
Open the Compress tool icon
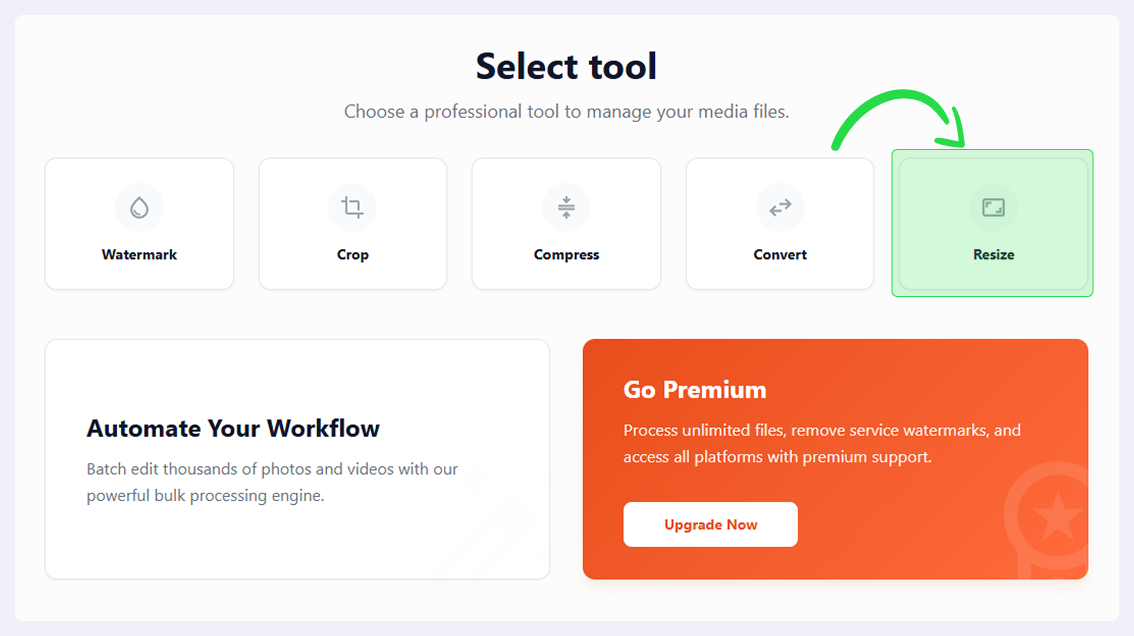click(566, 208)
